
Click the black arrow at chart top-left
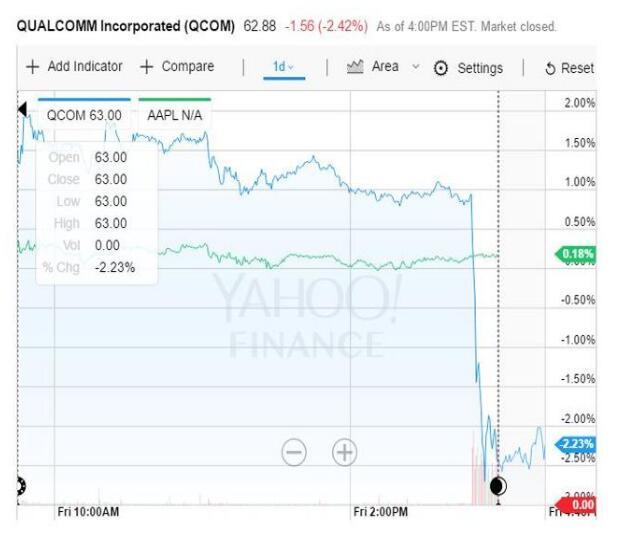[22, 108]
